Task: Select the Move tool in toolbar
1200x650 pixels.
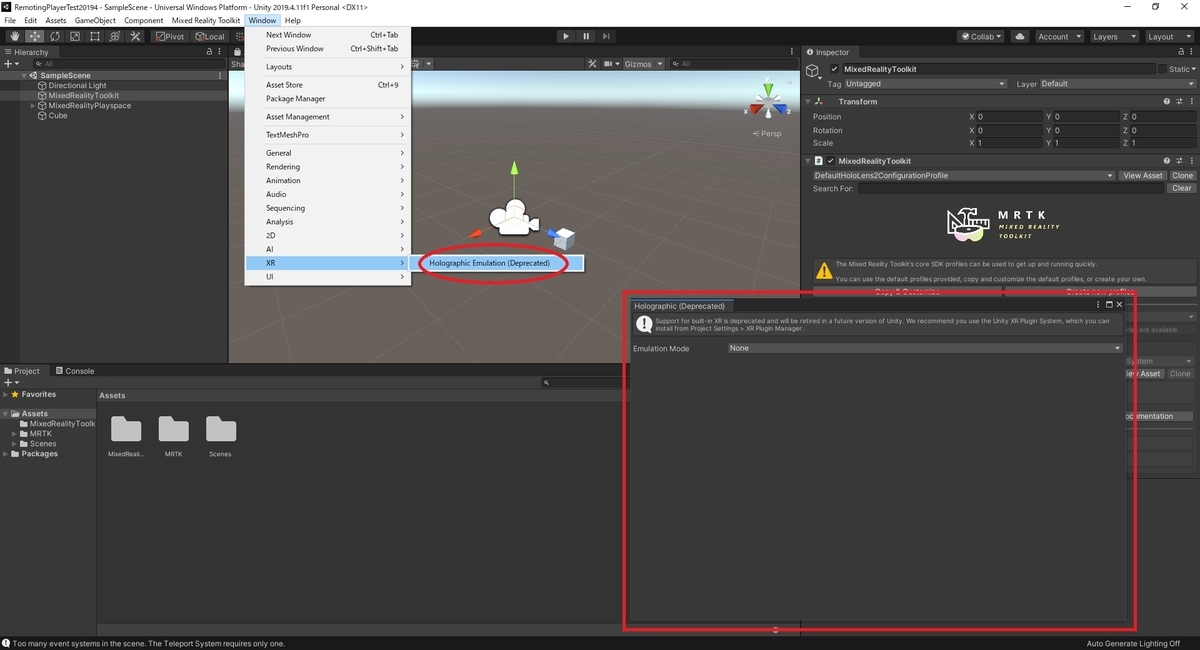Action: 35,36
